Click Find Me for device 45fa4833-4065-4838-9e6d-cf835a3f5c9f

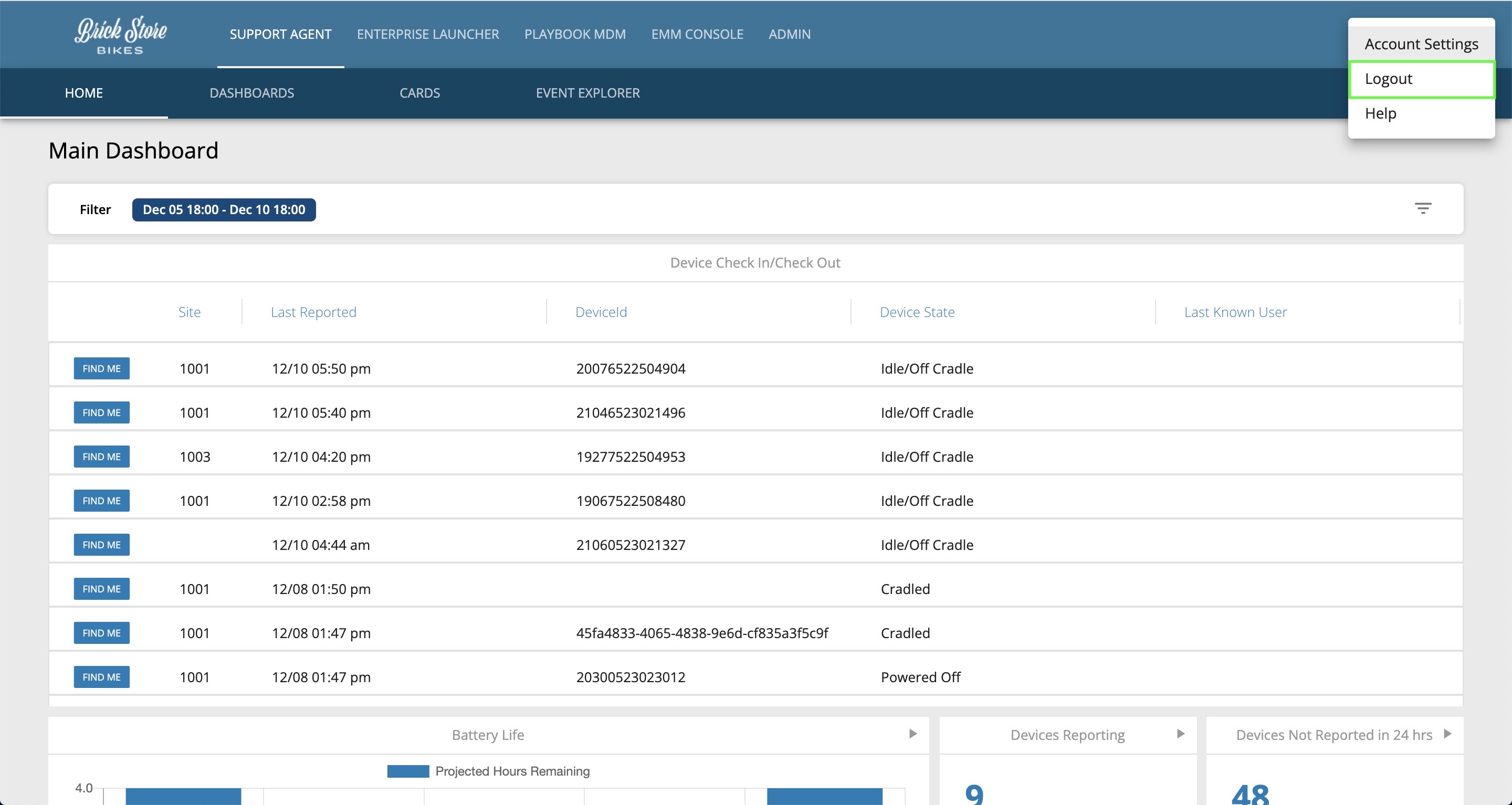click(x=101, y=632)
